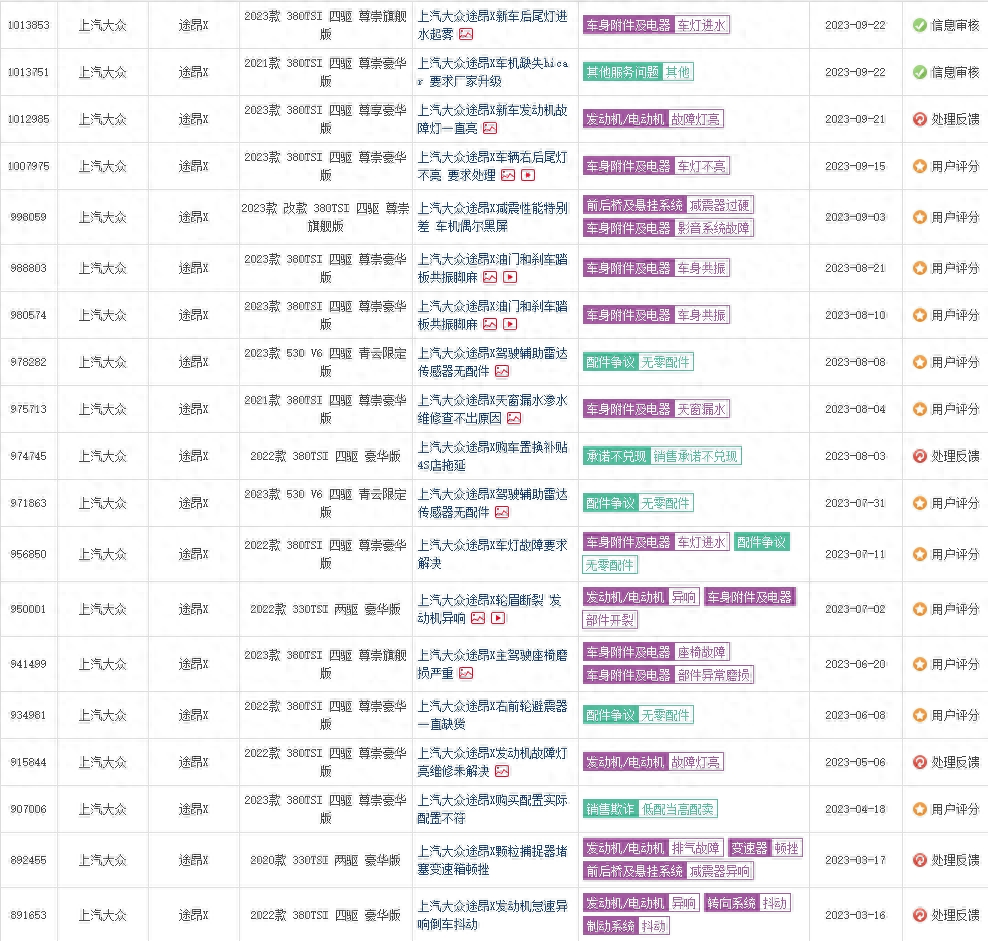988x941 pixels.
Task: Select 减震器过硬 tag in row 998059
Action: click(x=720, y=205)
